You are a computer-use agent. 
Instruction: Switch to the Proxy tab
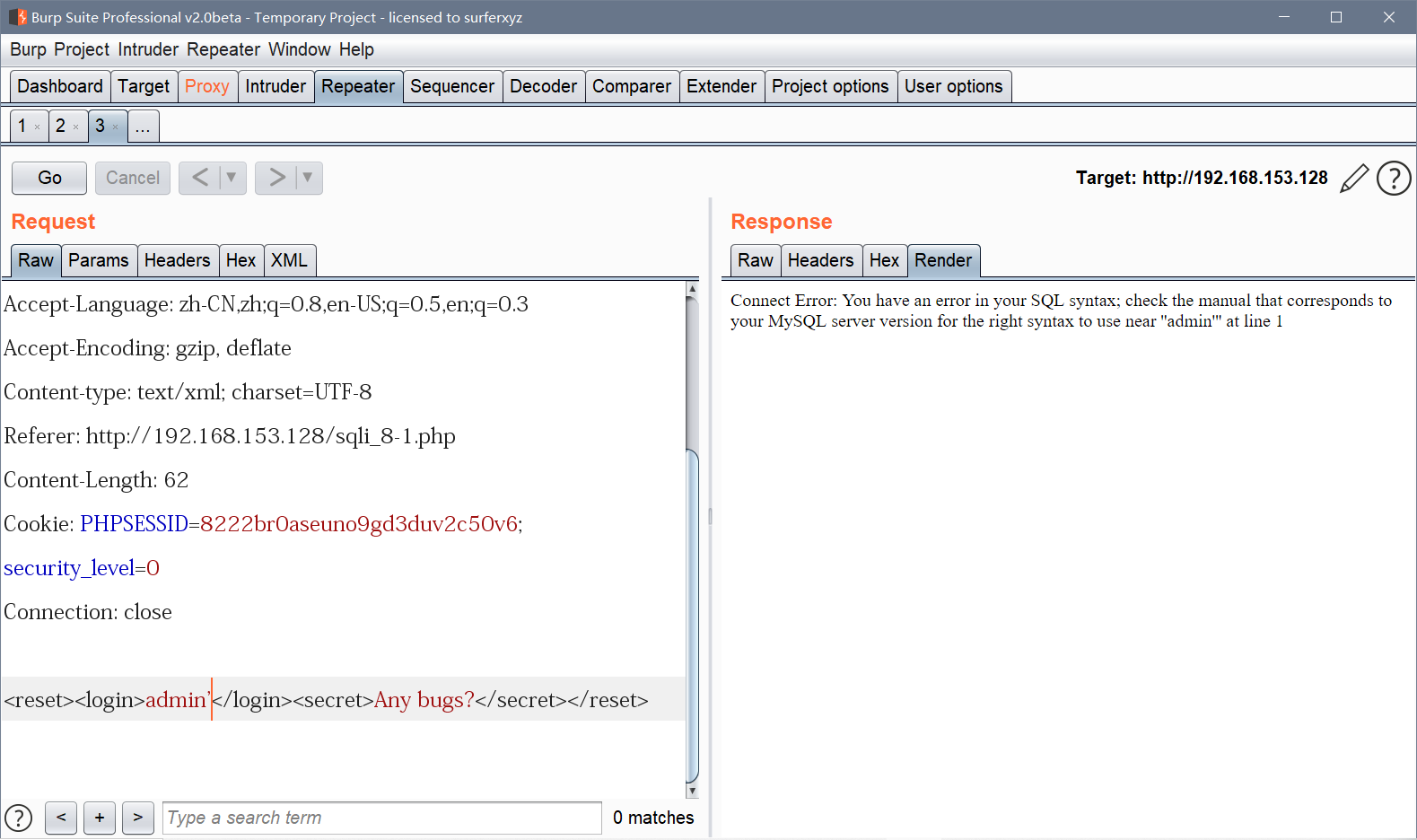pyautogui.click(x=207, y=86)
